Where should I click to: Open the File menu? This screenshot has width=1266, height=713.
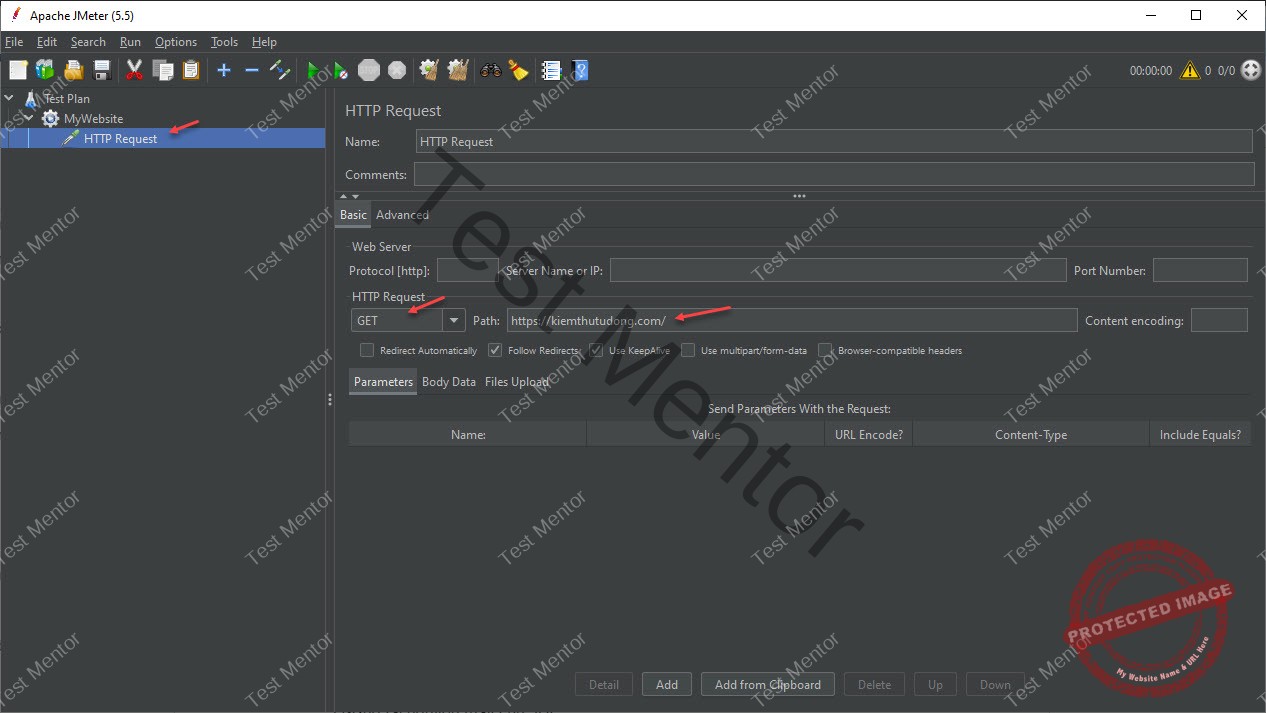pos(14,42)
